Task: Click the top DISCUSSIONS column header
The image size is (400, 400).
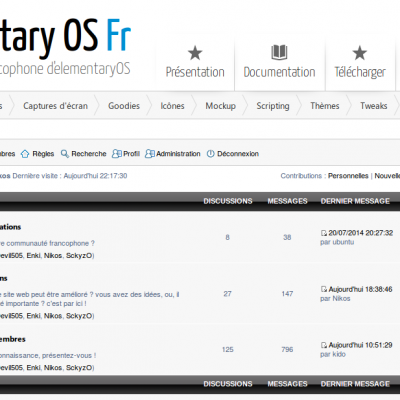Action: pos(228,201)
